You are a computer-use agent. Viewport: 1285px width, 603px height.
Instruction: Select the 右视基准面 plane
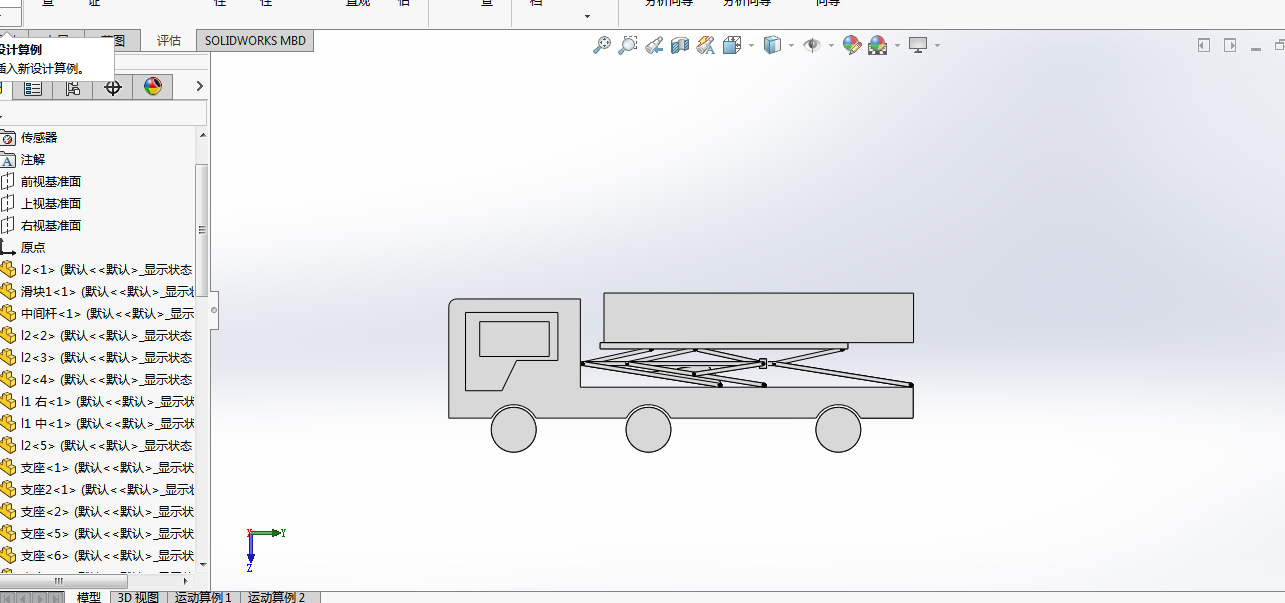[x=51, y=226]
